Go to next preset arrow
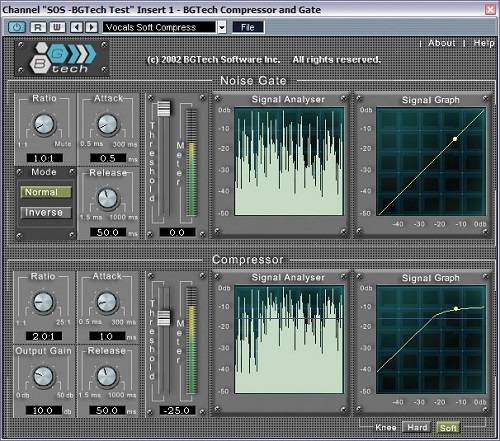The height and width of the screenshot is (441, 500). point(91,27)
